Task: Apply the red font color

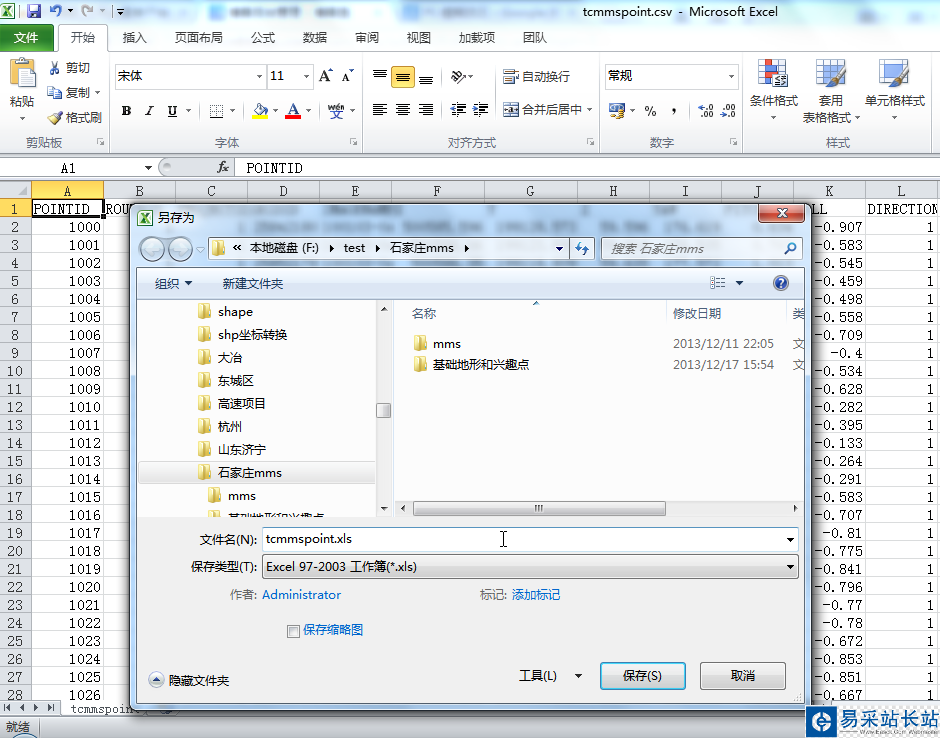Action: 293,110
